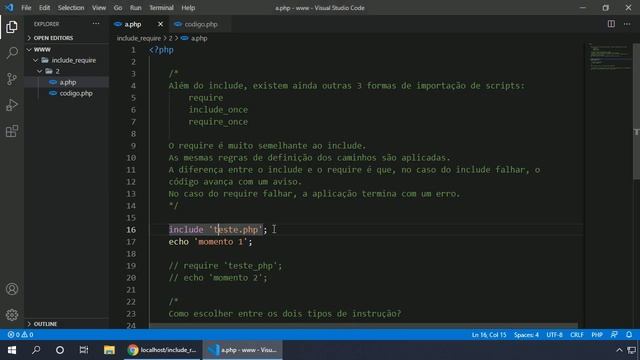This screenshot has height=360, width=640.
Task: Click line number 16 in gutter
Action: [131, 230]
